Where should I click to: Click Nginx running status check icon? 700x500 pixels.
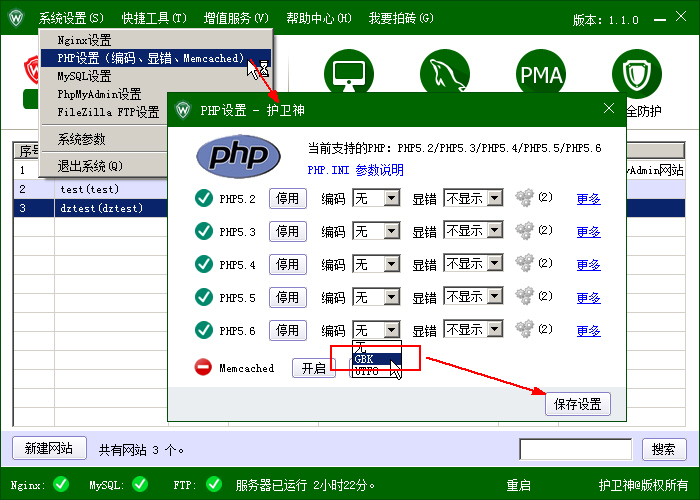point(61,484)
